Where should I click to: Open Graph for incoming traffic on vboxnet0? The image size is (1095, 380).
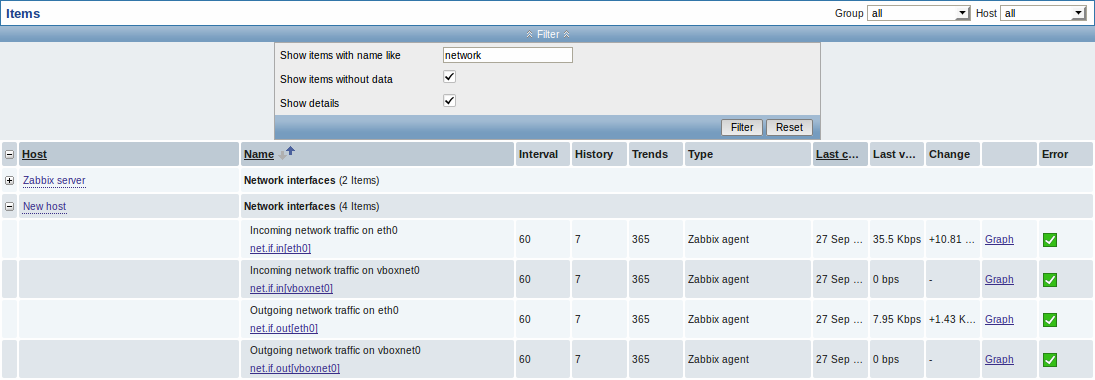(x=999, y=279)
